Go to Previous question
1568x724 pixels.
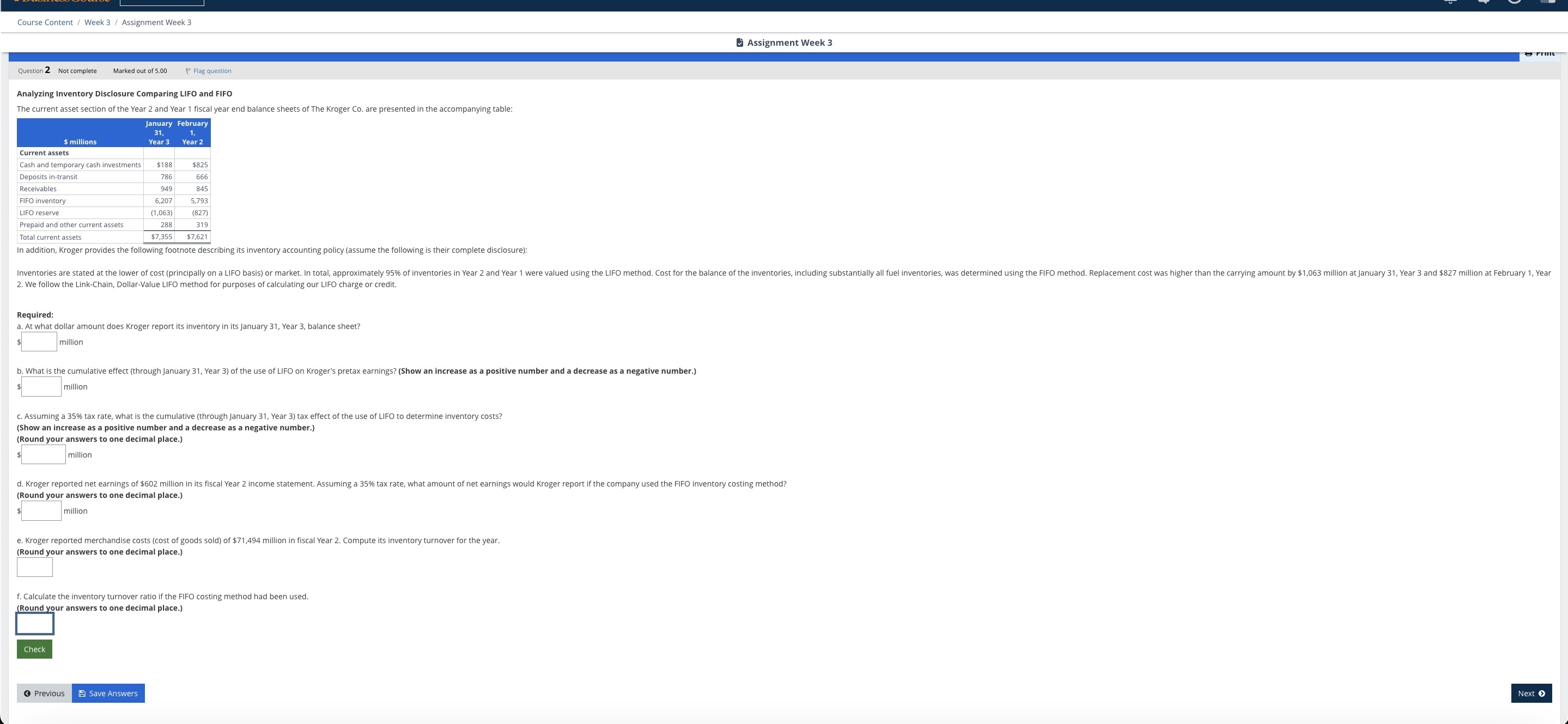coord(45,693)
